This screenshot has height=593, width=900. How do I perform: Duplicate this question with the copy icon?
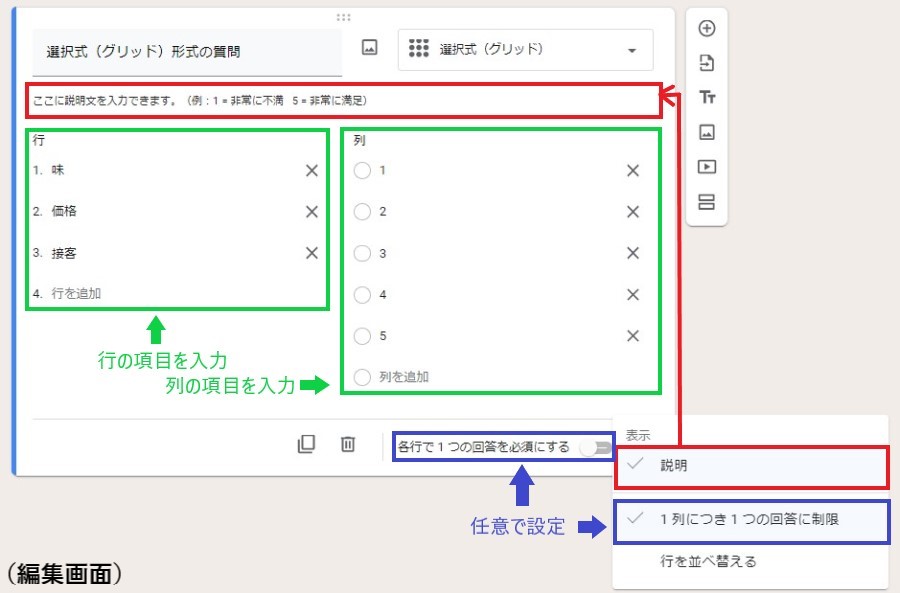click(307, 445)
